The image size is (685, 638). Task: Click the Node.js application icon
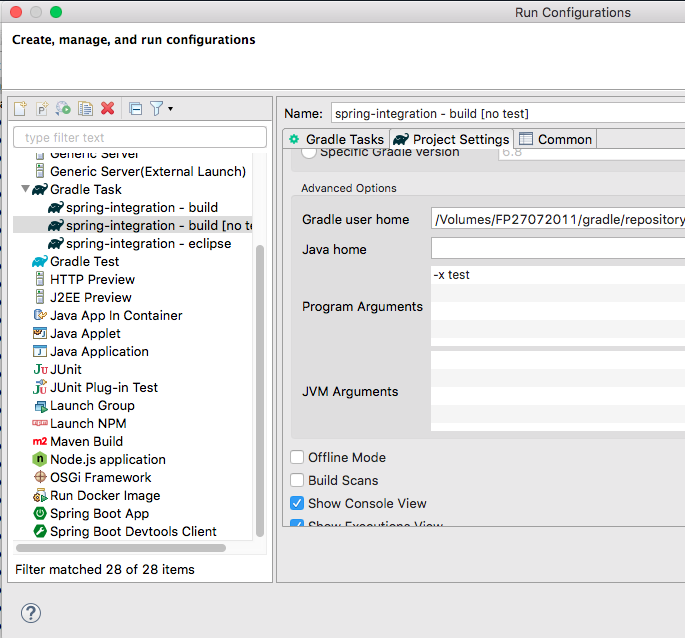(40, 459)
